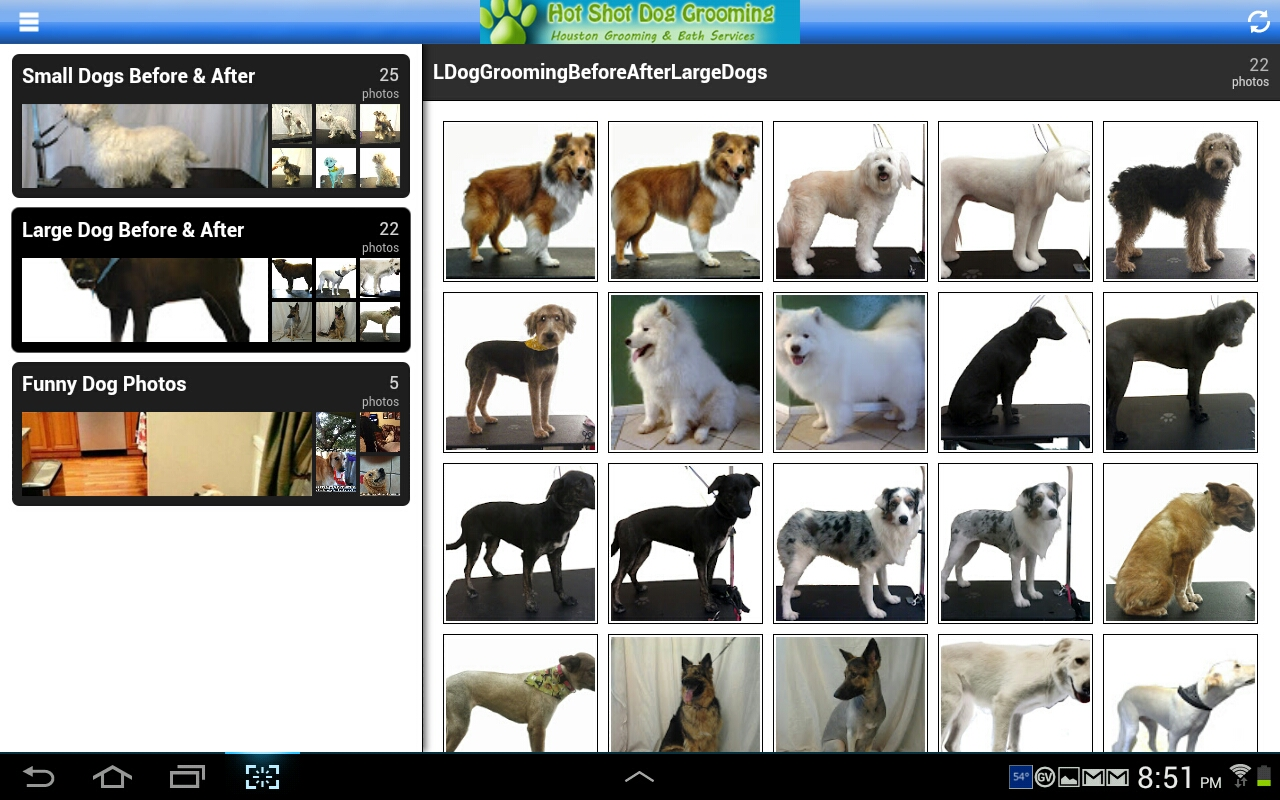Open the white dog with gray collar photo

click(x=1180, y=693)
